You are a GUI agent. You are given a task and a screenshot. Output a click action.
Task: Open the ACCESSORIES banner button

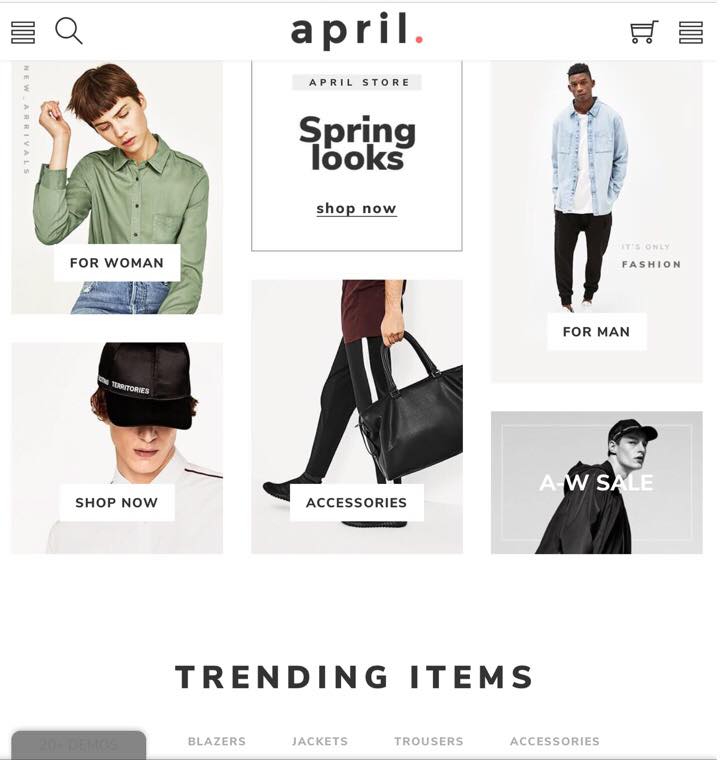pos(356,503)
